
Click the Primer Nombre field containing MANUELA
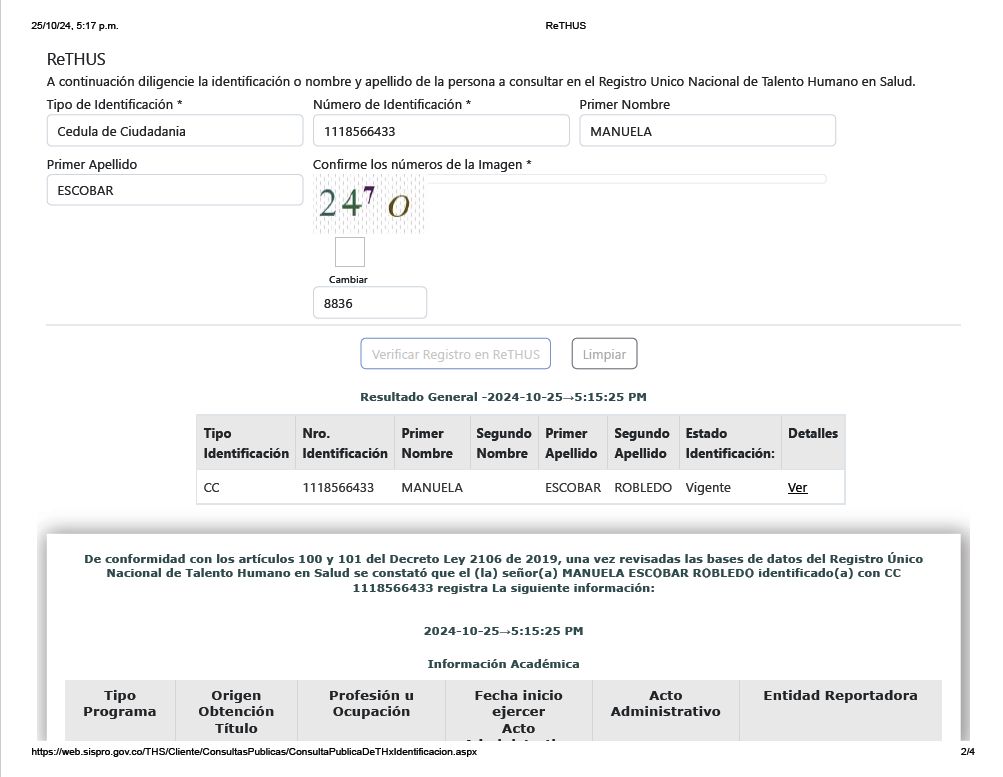pyautogui.click(x=707, y=131)
